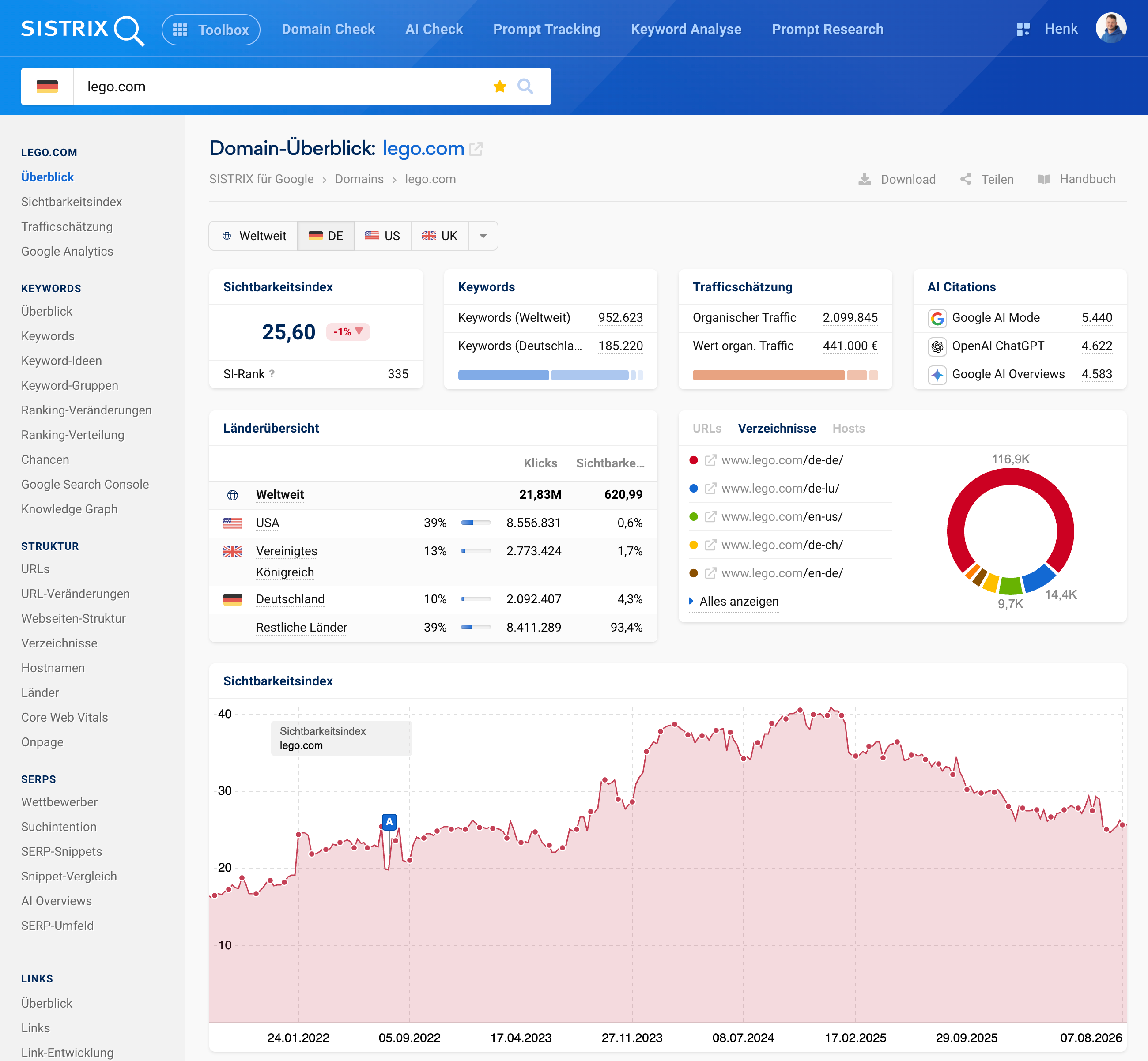Open external link icon for /en-de/
Viewport: 1148px width, 1061px height.
tap(710, 573)
